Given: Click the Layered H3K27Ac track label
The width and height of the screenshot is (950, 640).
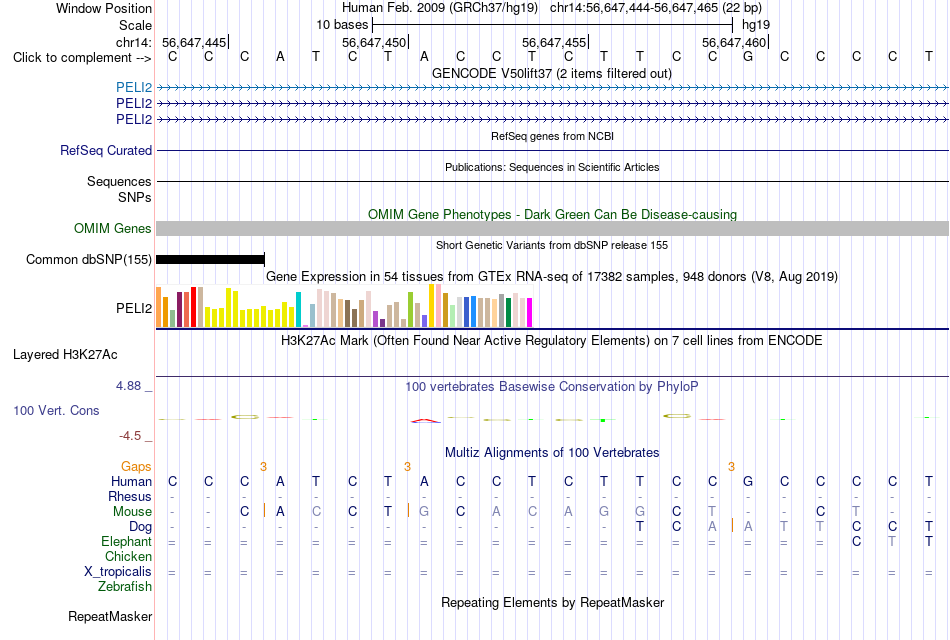Looking at the screenshot, I should 65,355.
